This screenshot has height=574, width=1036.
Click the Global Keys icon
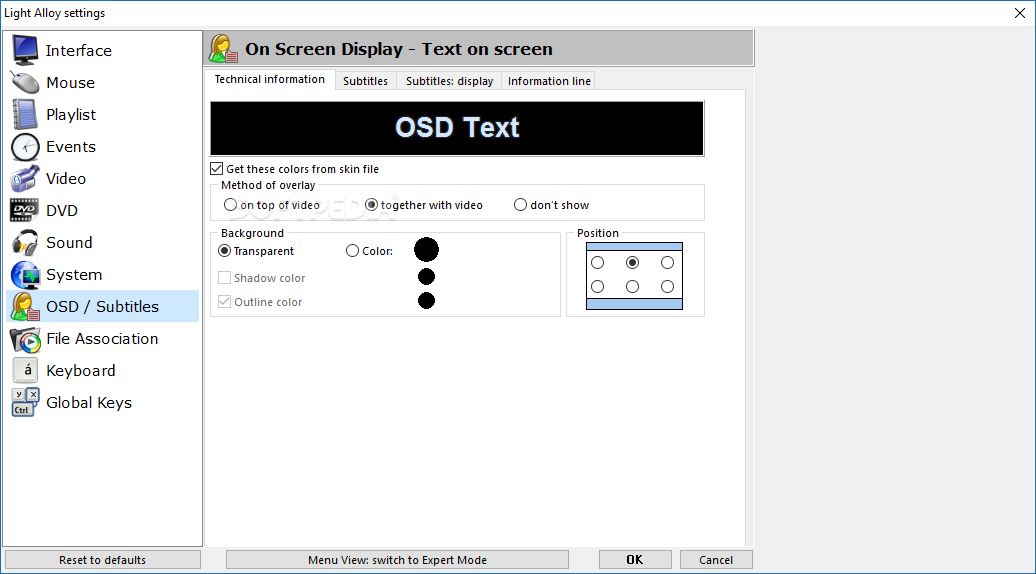click(x=25, y=402)
